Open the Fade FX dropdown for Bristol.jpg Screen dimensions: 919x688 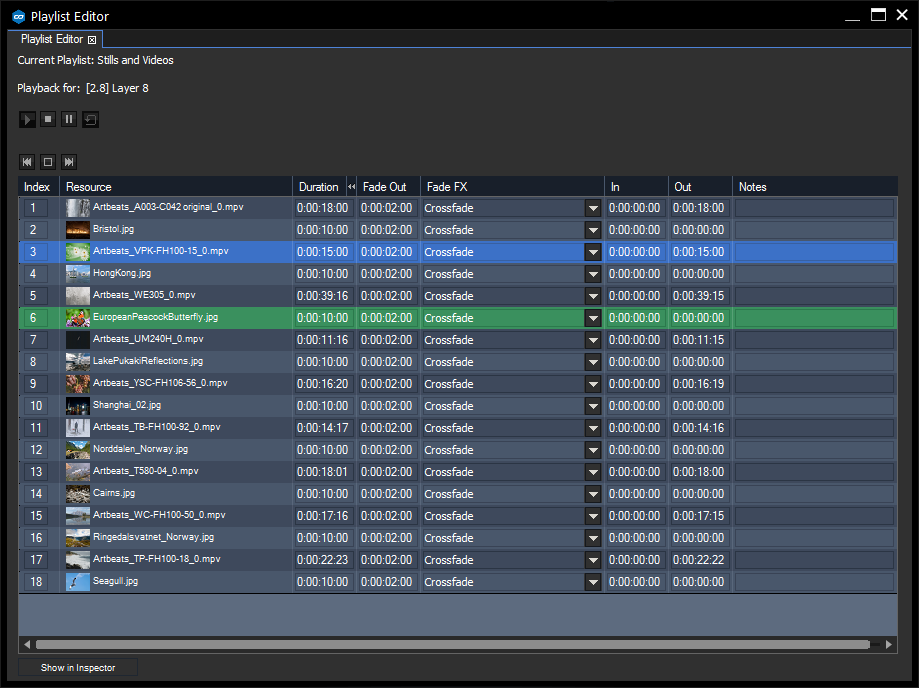point(594,230)
